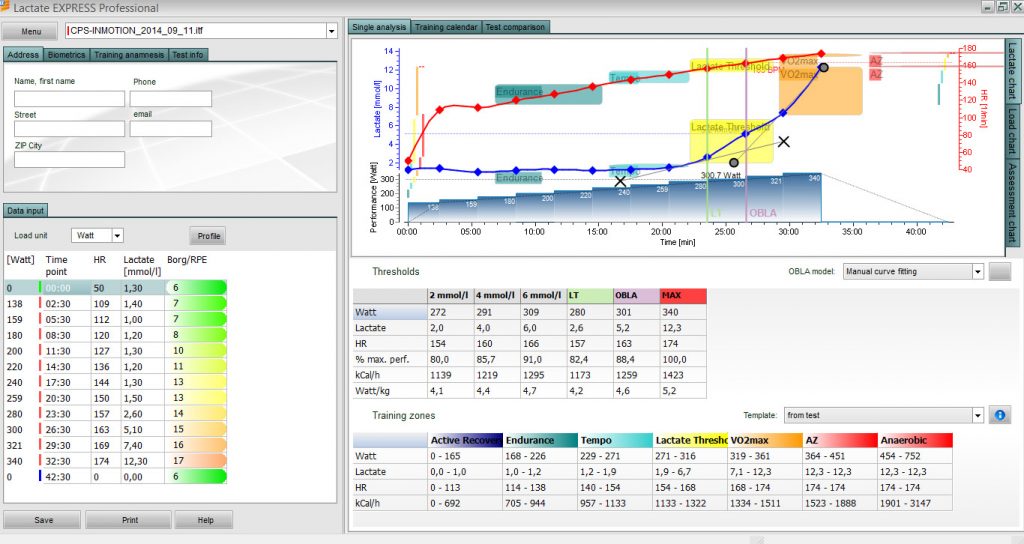Click the application logo icon in title bar
This screenshot has width=1024, height=544.
coord(5,7)
